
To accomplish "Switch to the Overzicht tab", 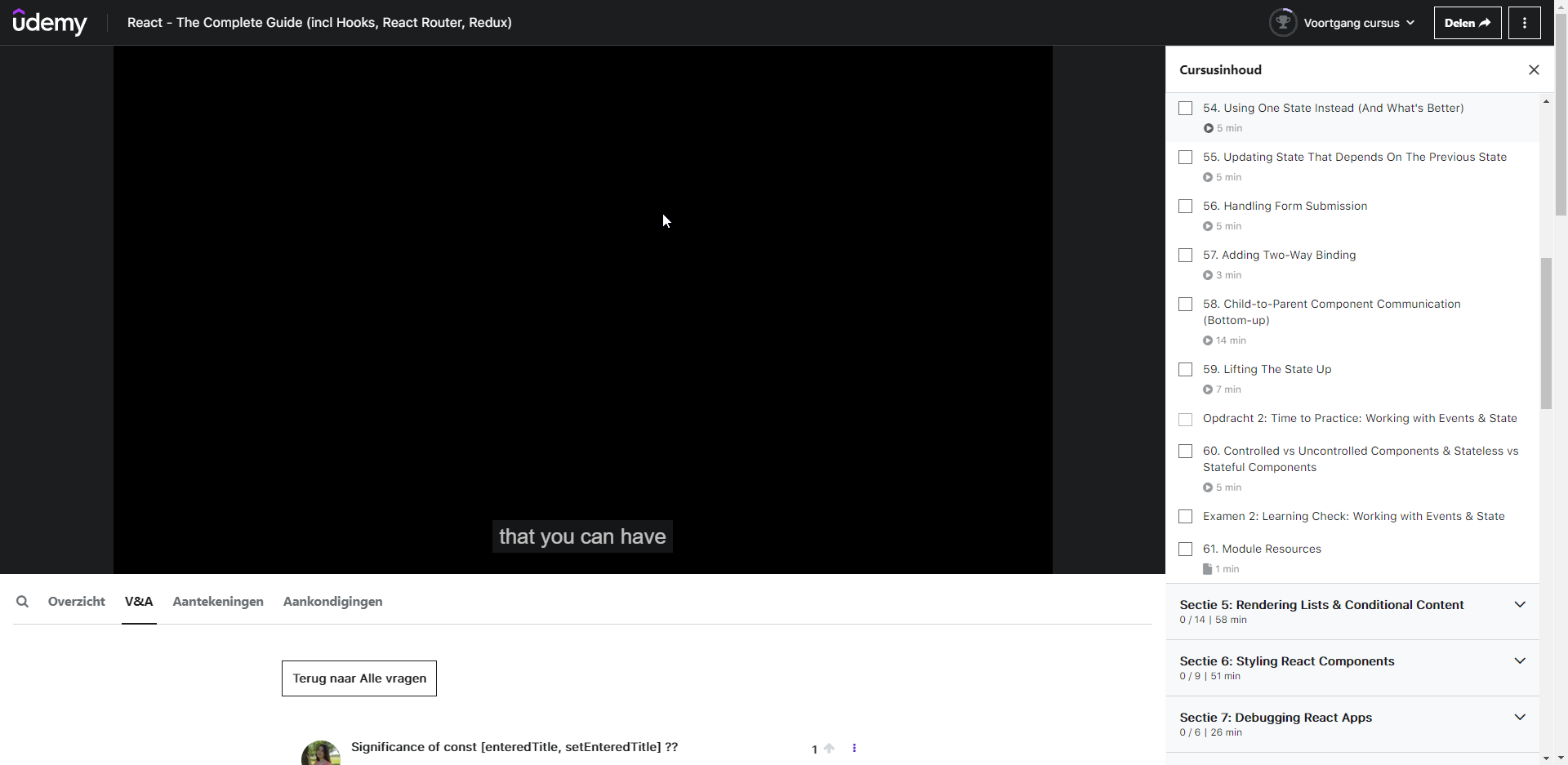I will (x=77, y=602).
